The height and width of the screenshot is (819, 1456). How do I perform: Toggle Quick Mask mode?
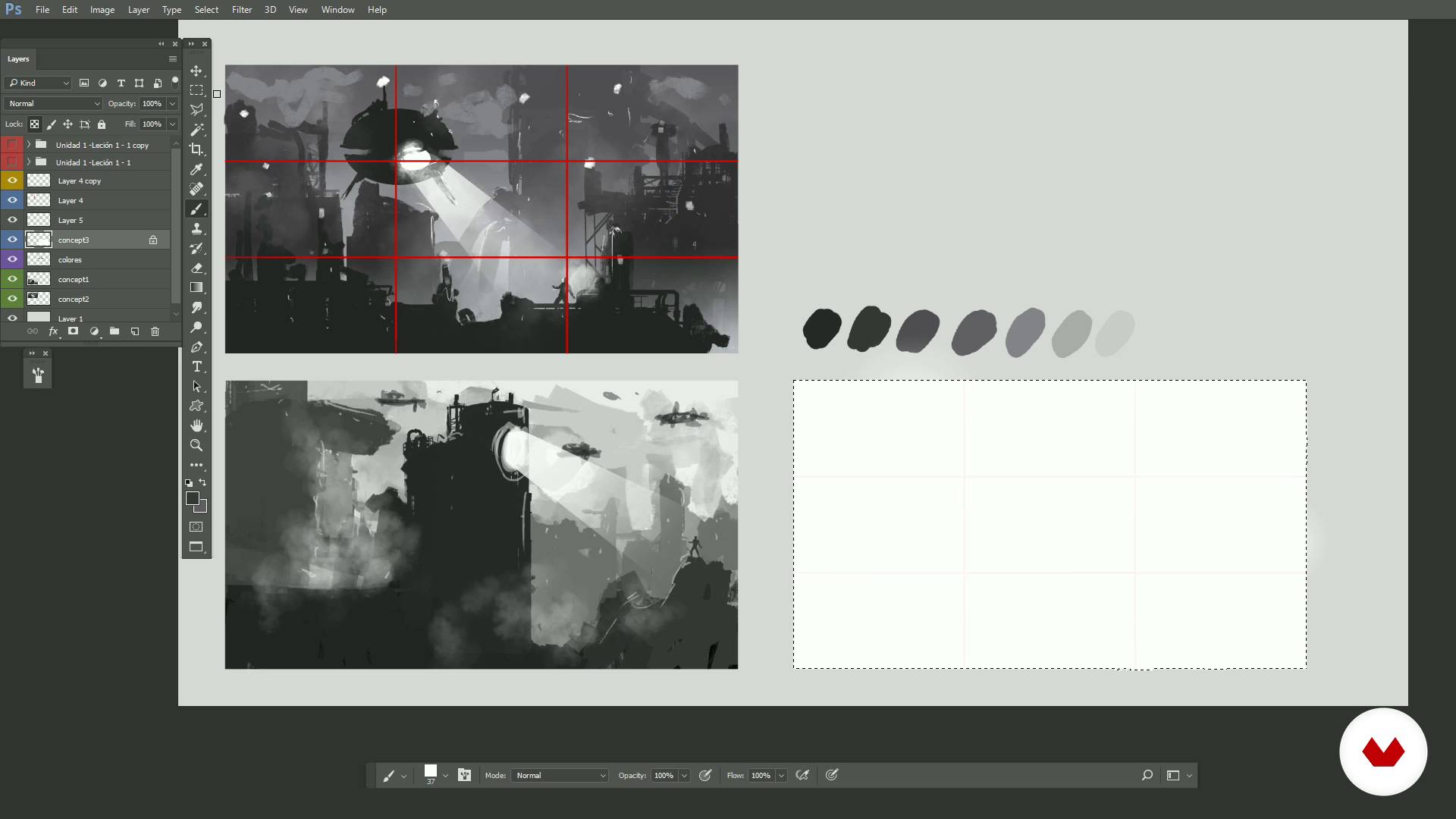pos(196,527)
